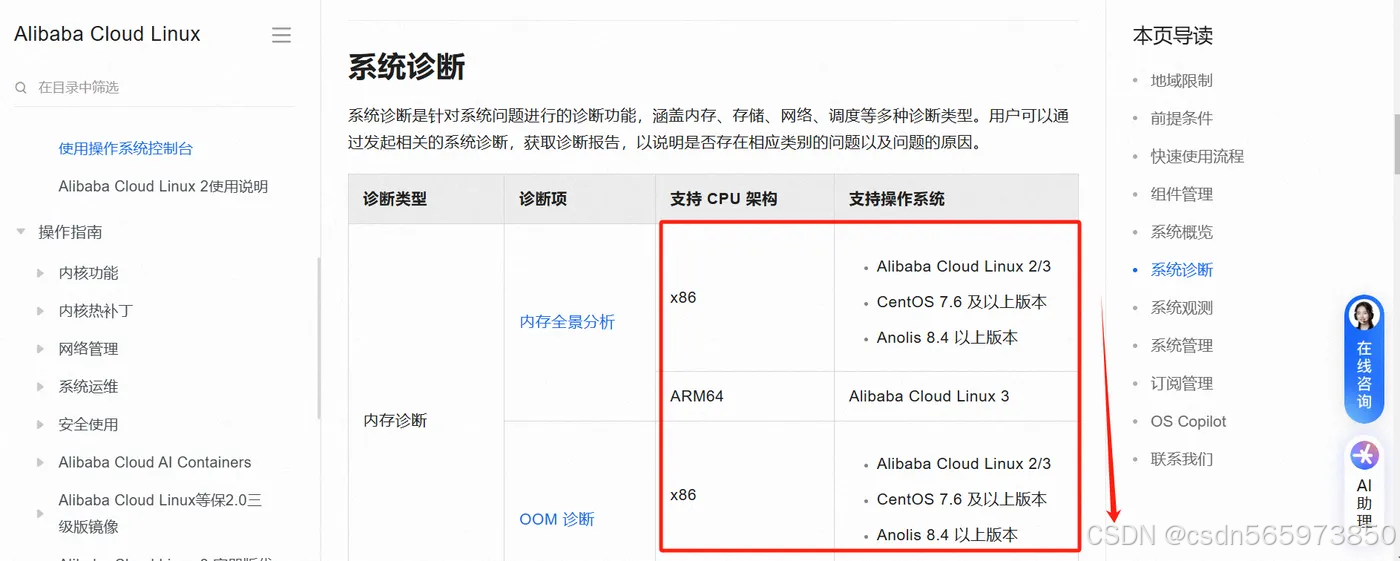Image resolution: width=1400 pixels, height=561 pixels.
Task: Expand the 网络管理 tree arrow
Action: [x=41, y=349]
